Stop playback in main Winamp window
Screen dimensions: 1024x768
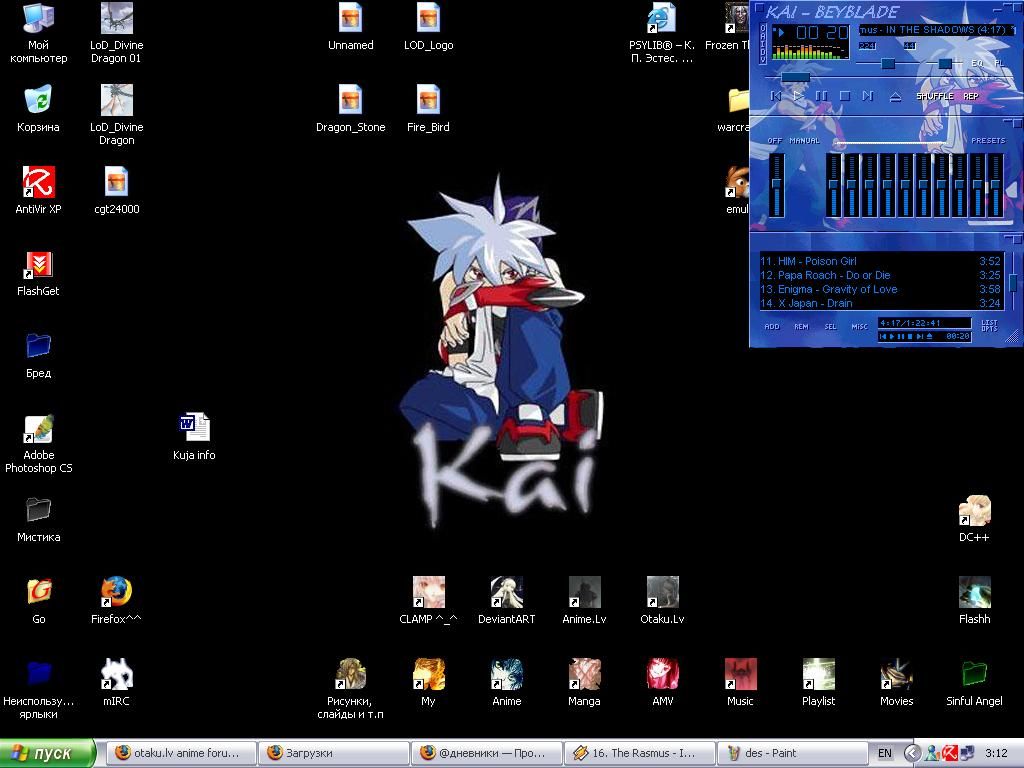tap(844, 96)
